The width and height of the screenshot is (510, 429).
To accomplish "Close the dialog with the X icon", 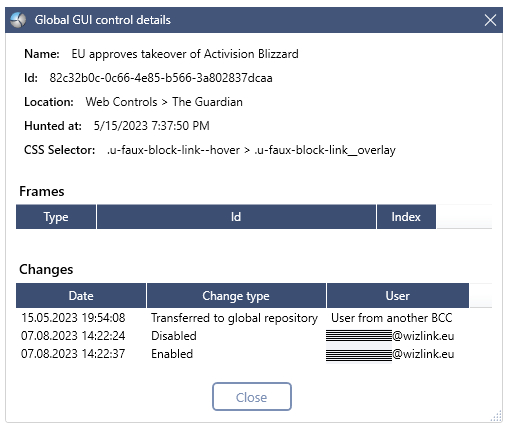I will [490, 20].
